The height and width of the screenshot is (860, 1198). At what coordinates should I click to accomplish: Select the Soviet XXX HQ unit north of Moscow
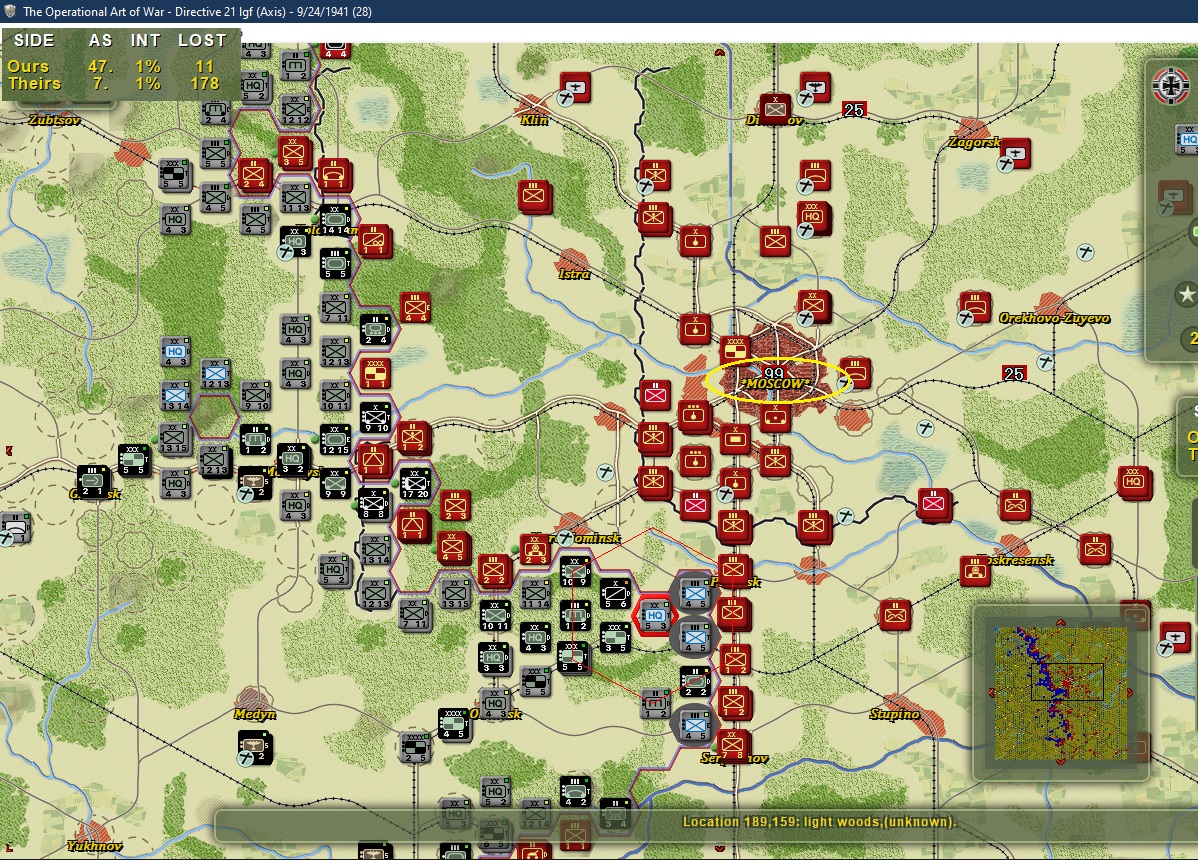coord(814,217)
